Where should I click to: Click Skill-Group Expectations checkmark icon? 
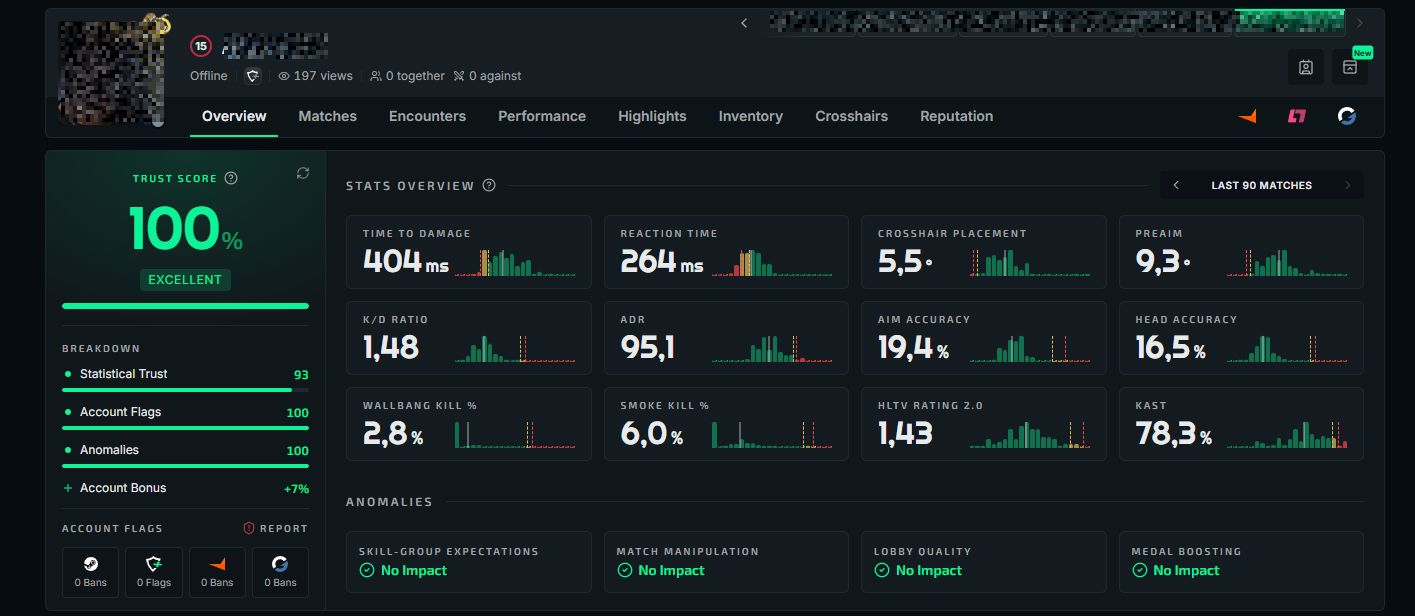coord(367,570)
